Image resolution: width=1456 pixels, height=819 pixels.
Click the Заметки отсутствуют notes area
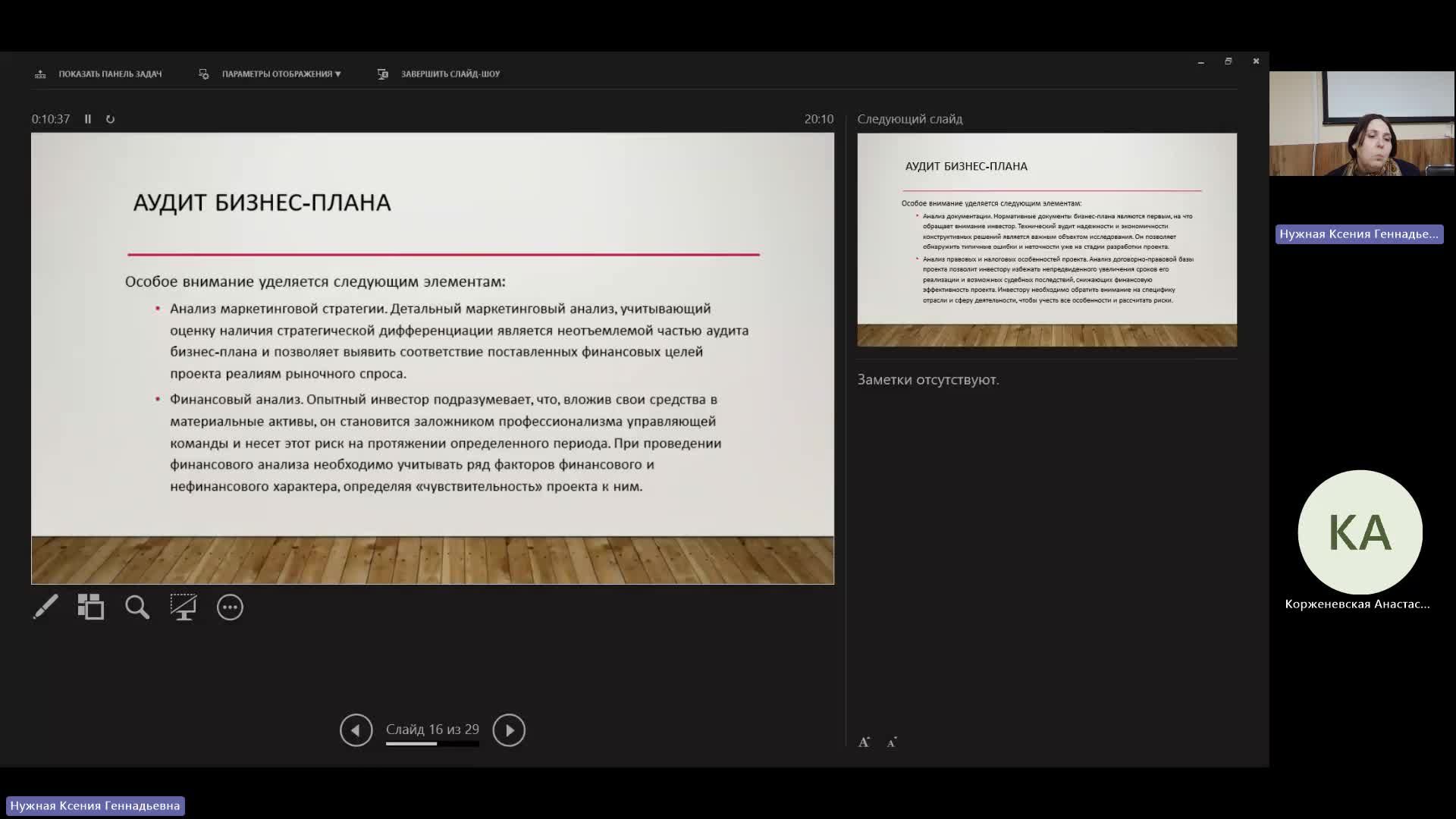(928, 380)
